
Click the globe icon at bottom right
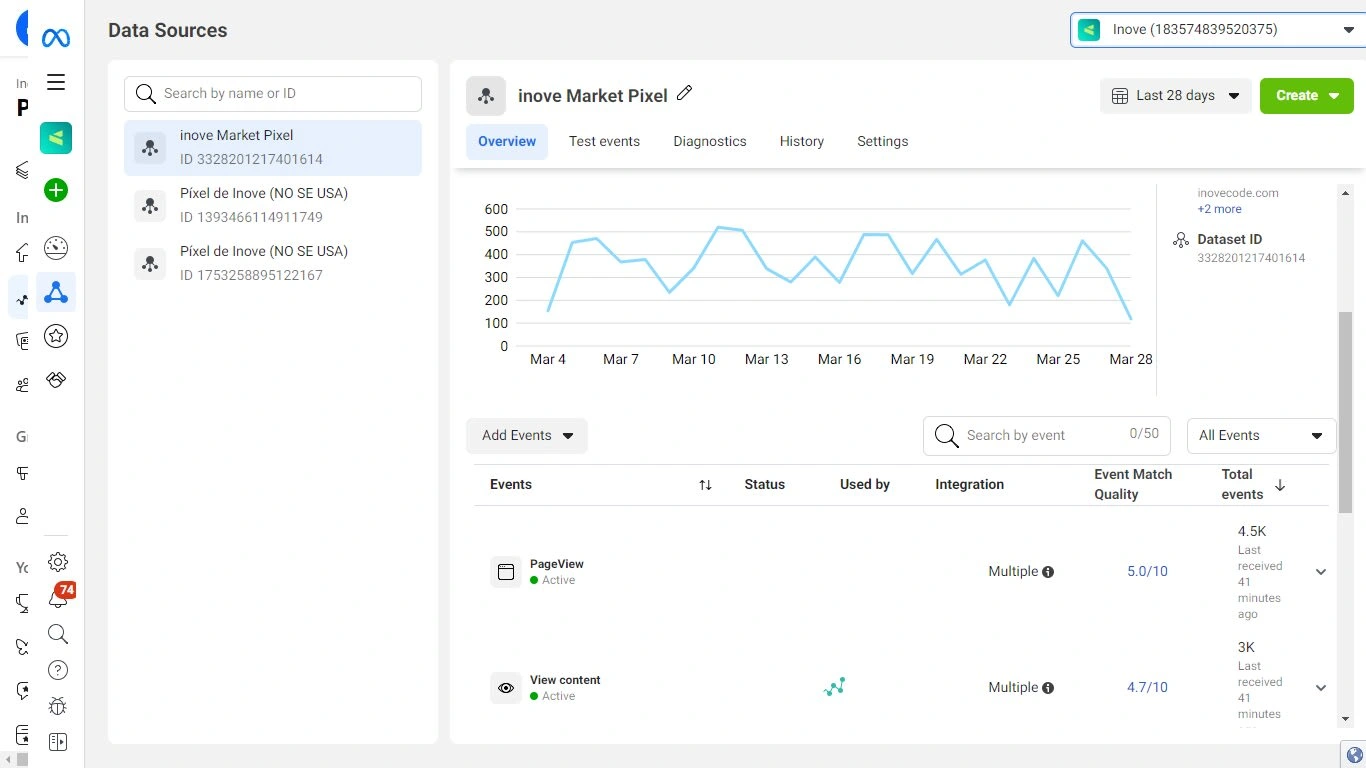(x=1354, y=755)
